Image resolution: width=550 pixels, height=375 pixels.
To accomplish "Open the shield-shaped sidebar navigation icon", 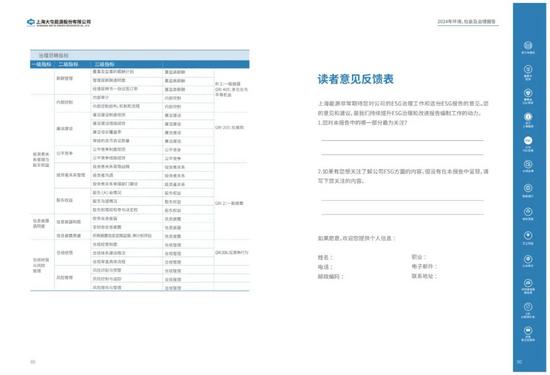I will [x=528, y=93].
